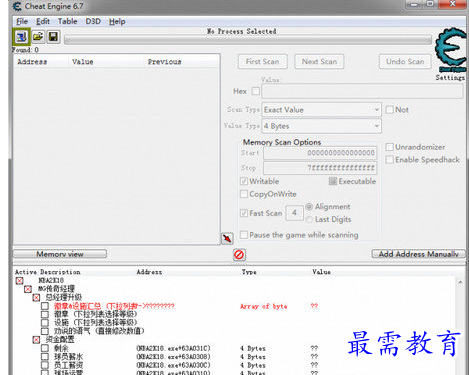Enable Pause the game while scanning
Viewport: 469px width, 375px height.
(244, 235)
